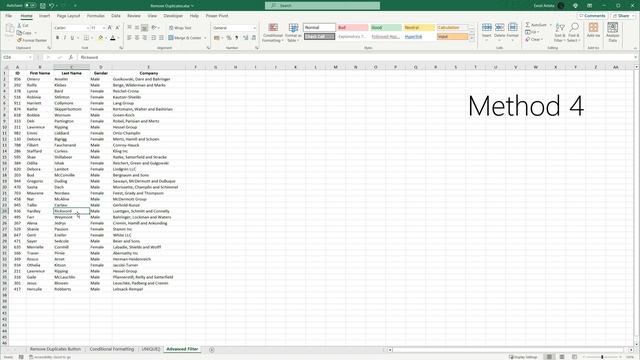Open the Fill Color dropdown arrow
Viewport: 640px width, 360px height.
(106, 38)
